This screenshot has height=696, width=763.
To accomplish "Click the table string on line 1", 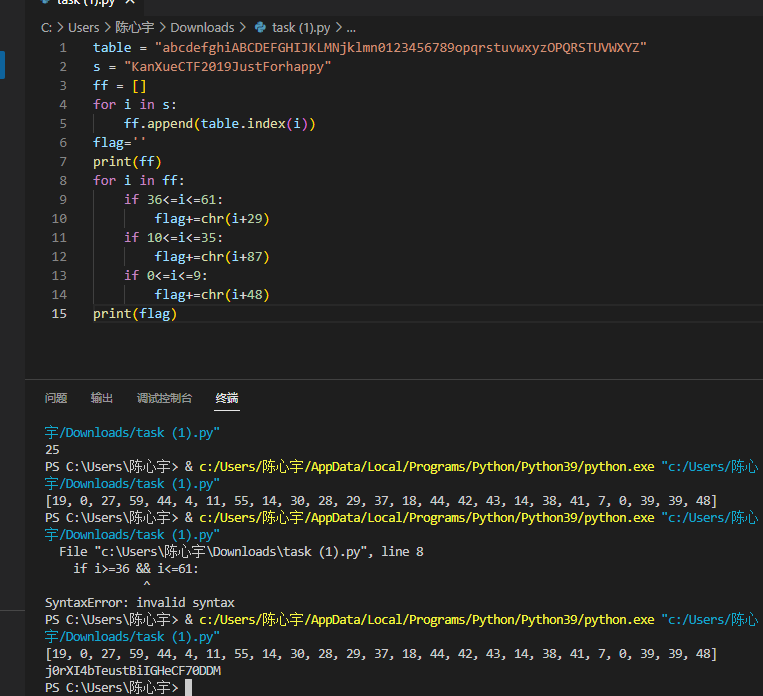I will click(x=400, y=48).
